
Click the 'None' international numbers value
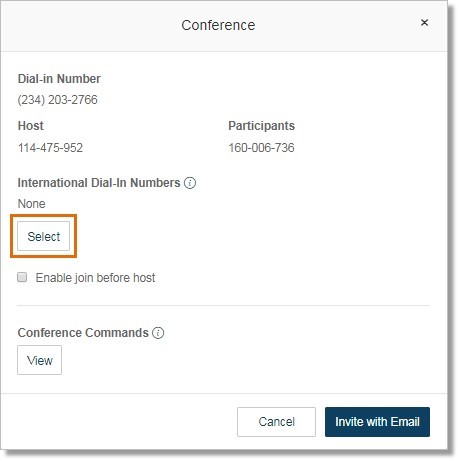[x=31, y=203]
